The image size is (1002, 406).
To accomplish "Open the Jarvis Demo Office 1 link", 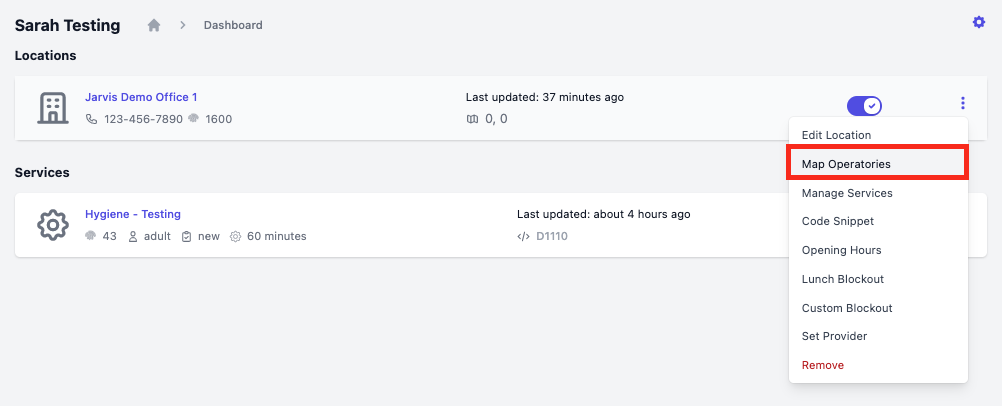I will click(x=141, y=97).
